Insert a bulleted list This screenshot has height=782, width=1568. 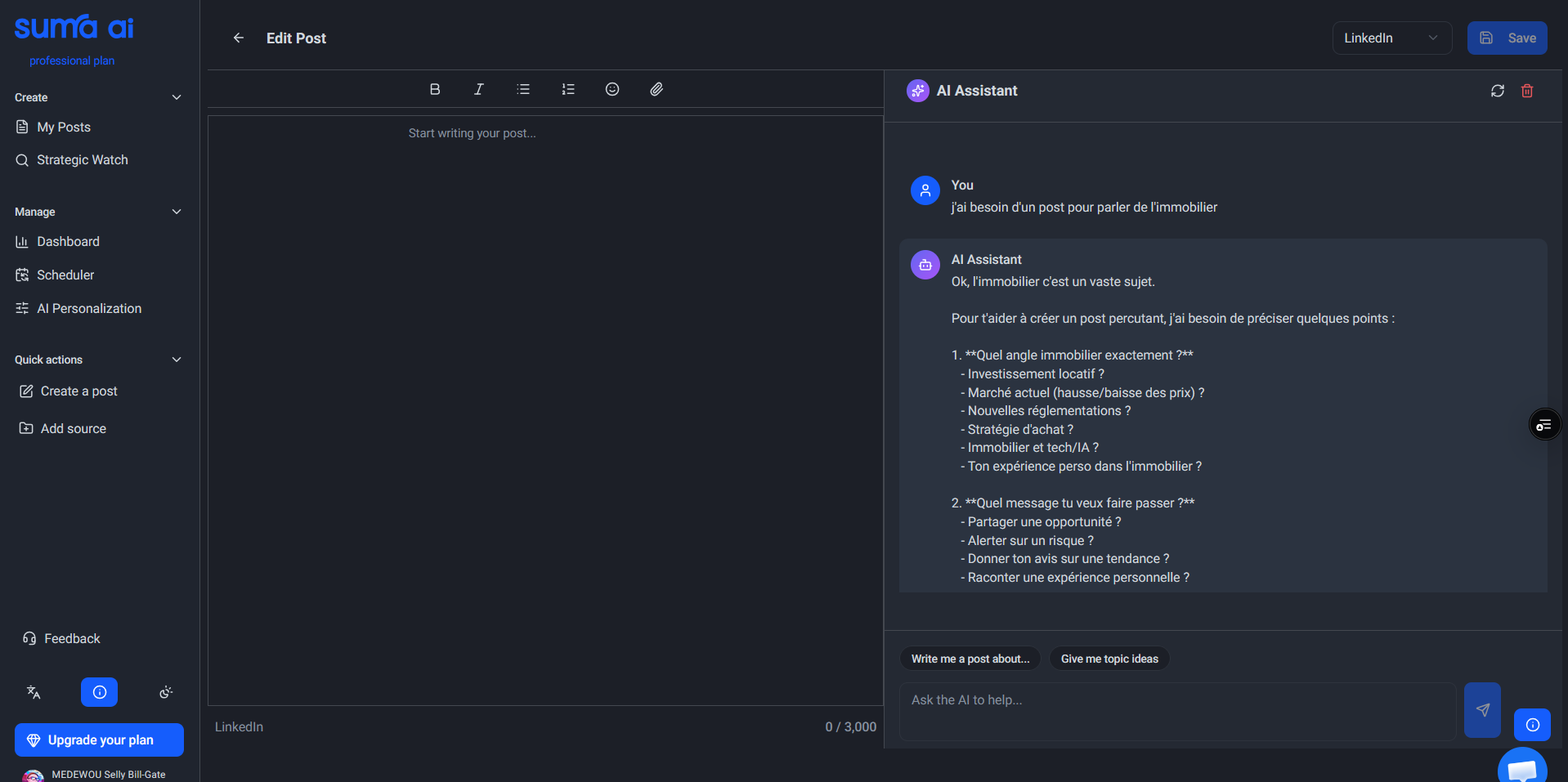(523, 89)
